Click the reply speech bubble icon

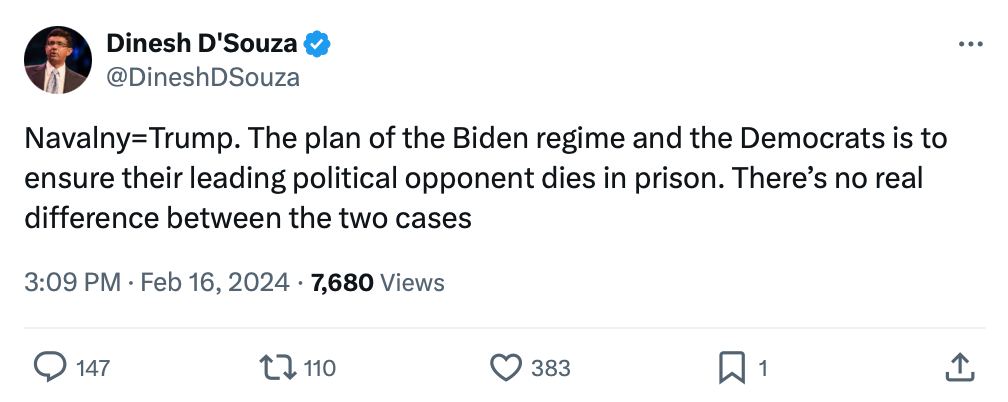49,368
